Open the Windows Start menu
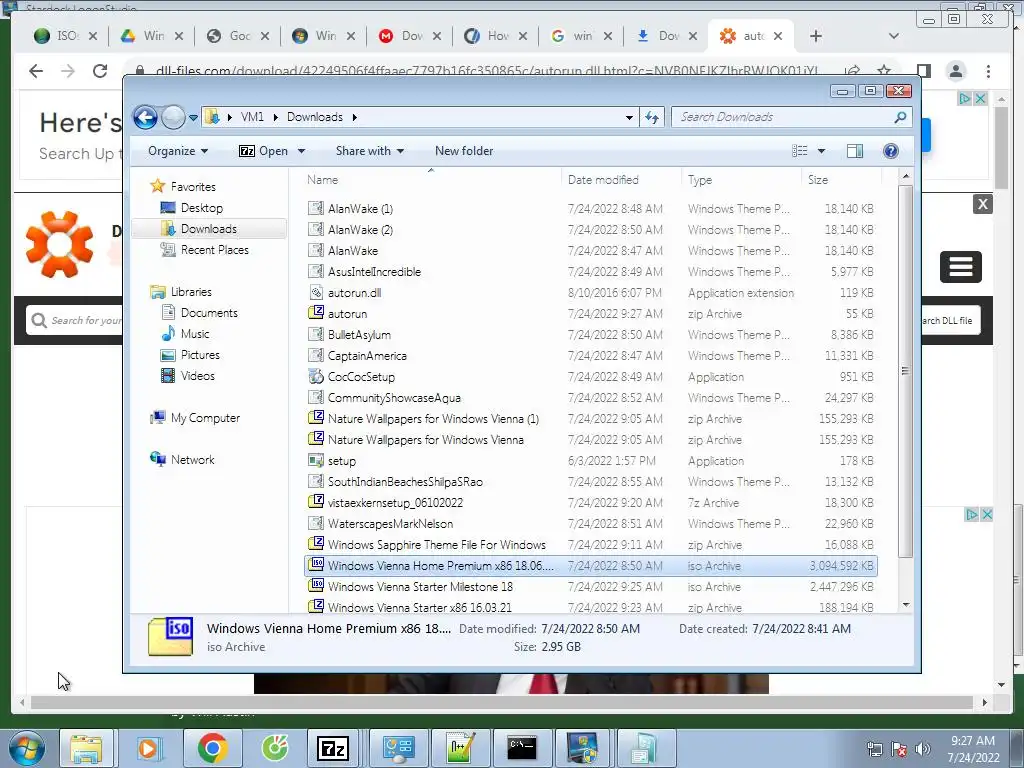The height and width of the screenshot is (768, 1024). (25, 748)
